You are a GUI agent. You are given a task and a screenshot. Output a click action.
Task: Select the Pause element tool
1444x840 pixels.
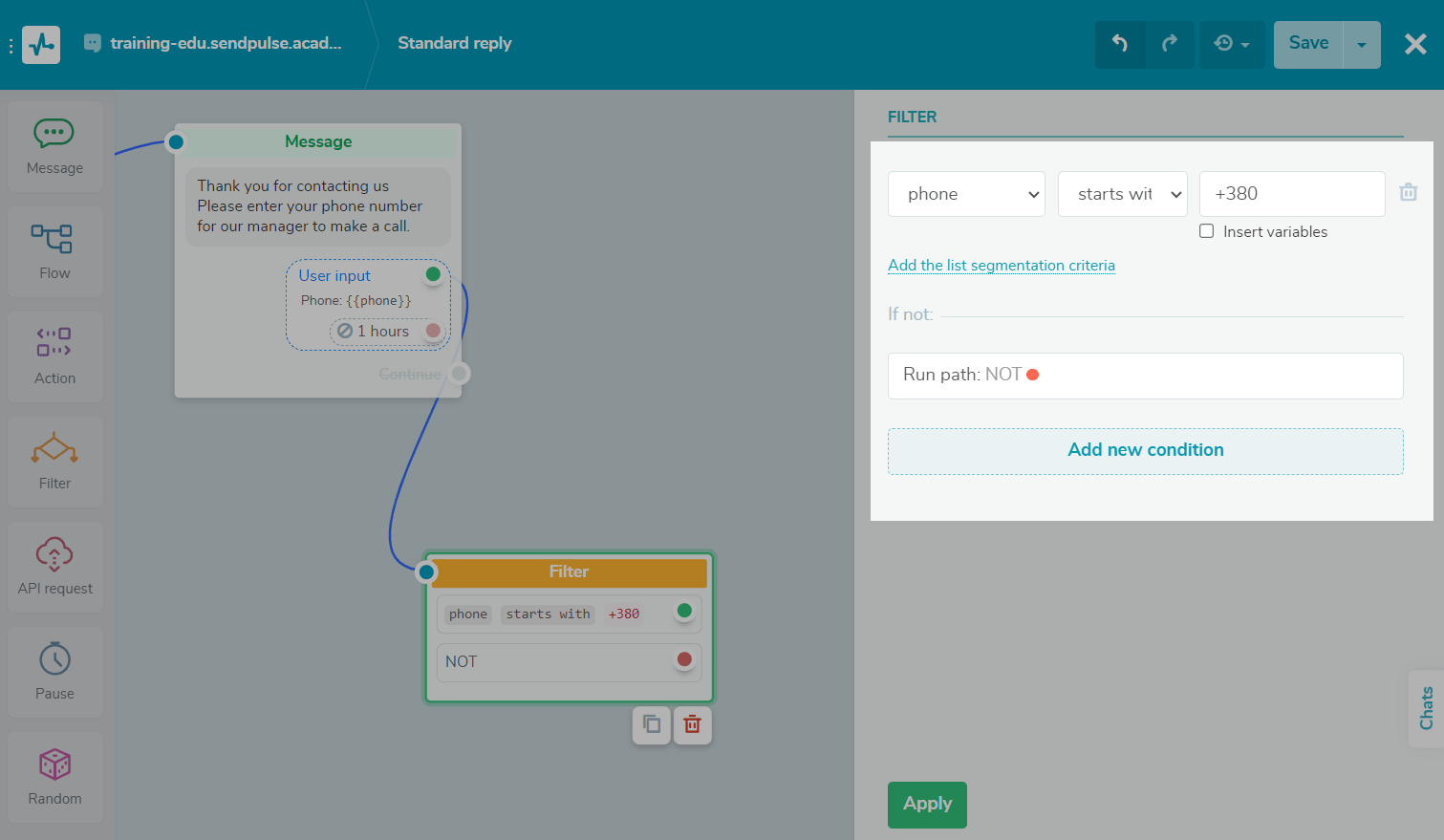point(54,672)
